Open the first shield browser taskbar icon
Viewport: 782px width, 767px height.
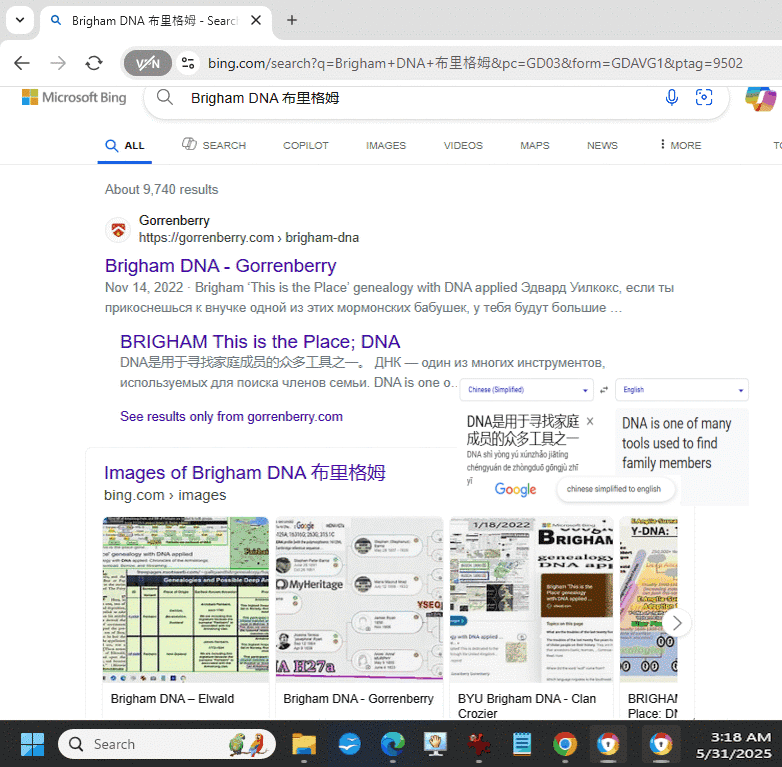pos(608,744)
